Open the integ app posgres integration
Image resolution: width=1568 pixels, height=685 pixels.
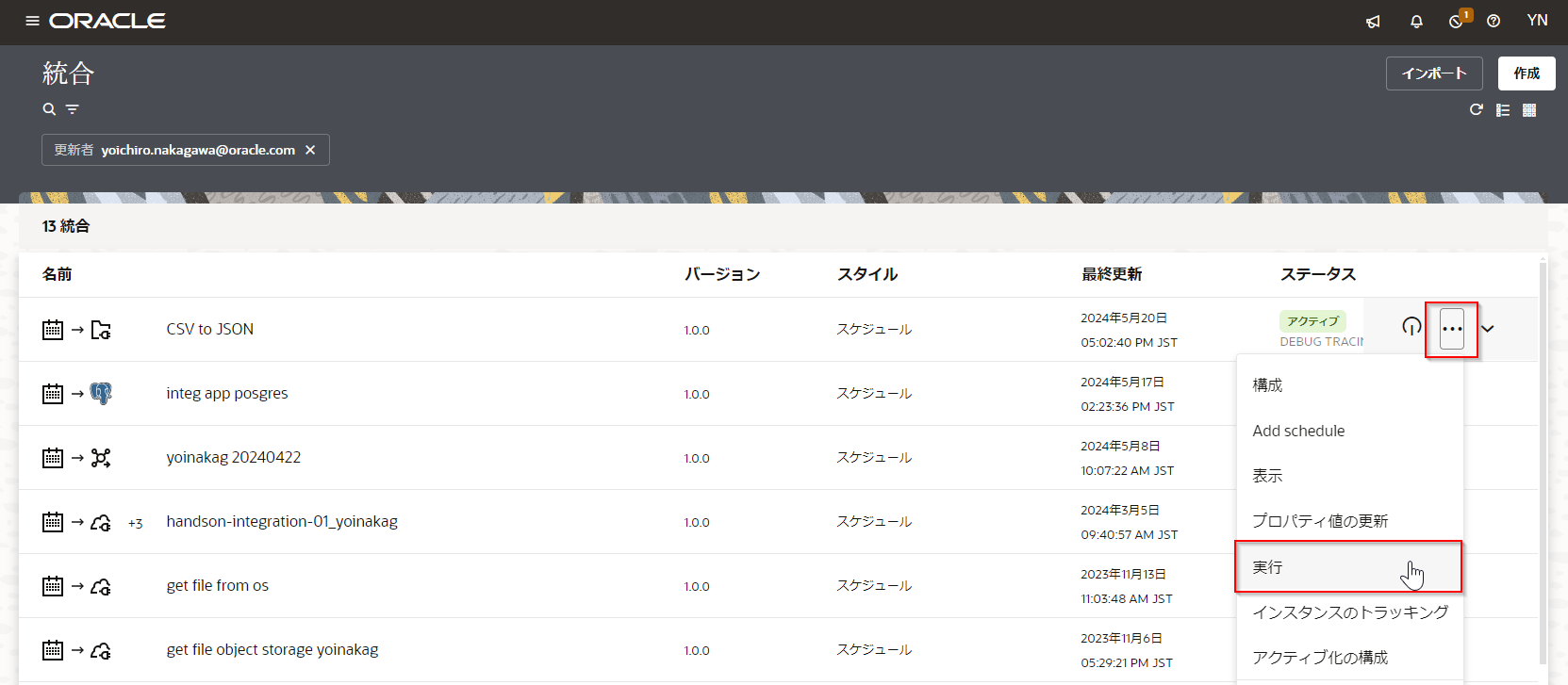pyautogui.click(x=227, y=394)
